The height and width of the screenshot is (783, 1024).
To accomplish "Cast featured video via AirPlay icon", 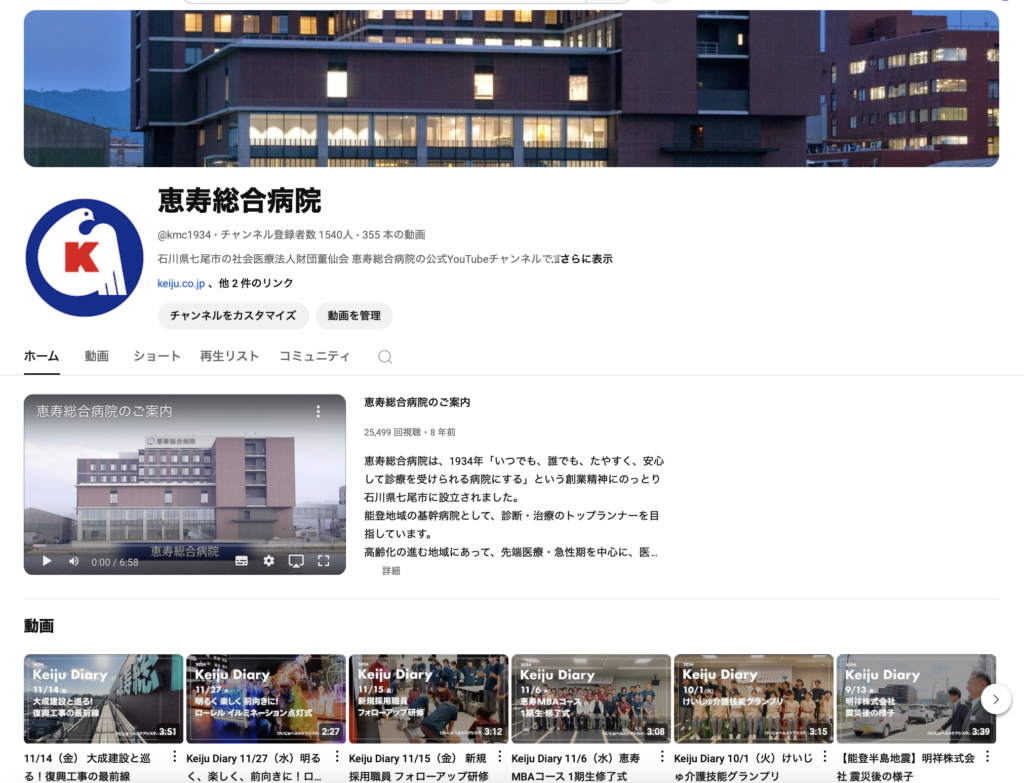I will coord(296,561).
